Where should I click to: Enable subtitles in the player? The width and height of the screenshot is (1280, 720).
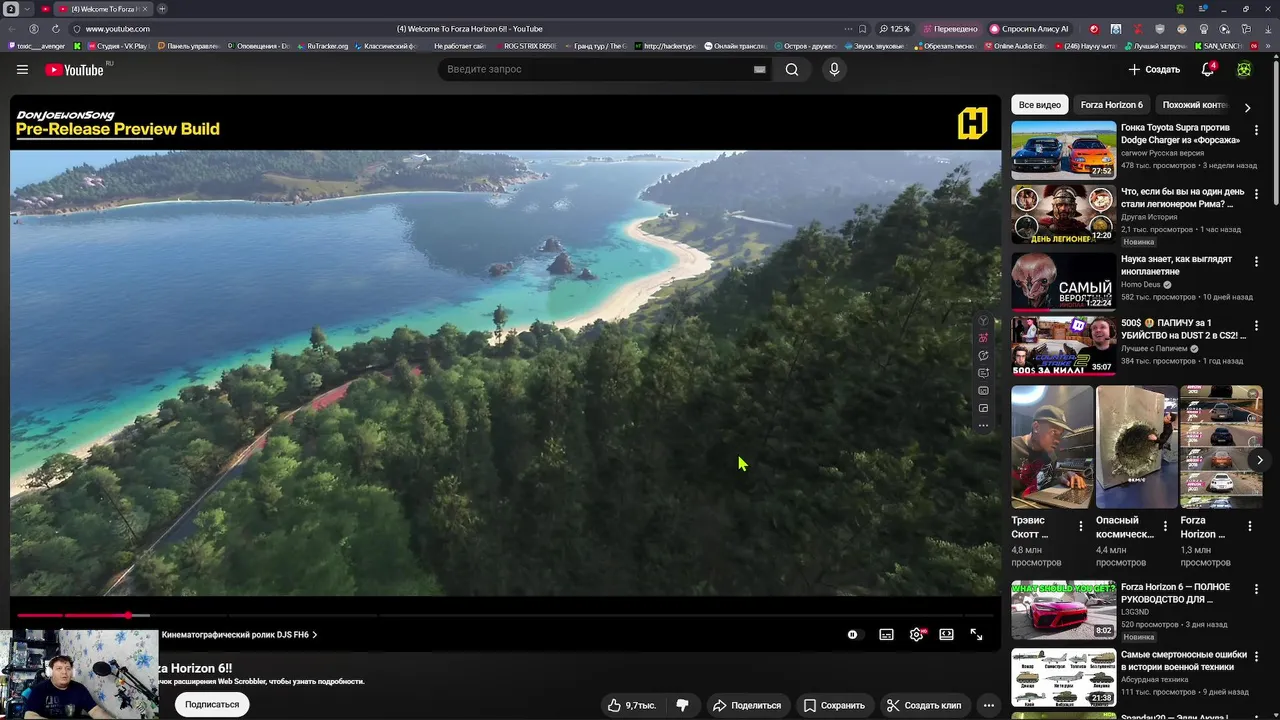pos(886,634)
